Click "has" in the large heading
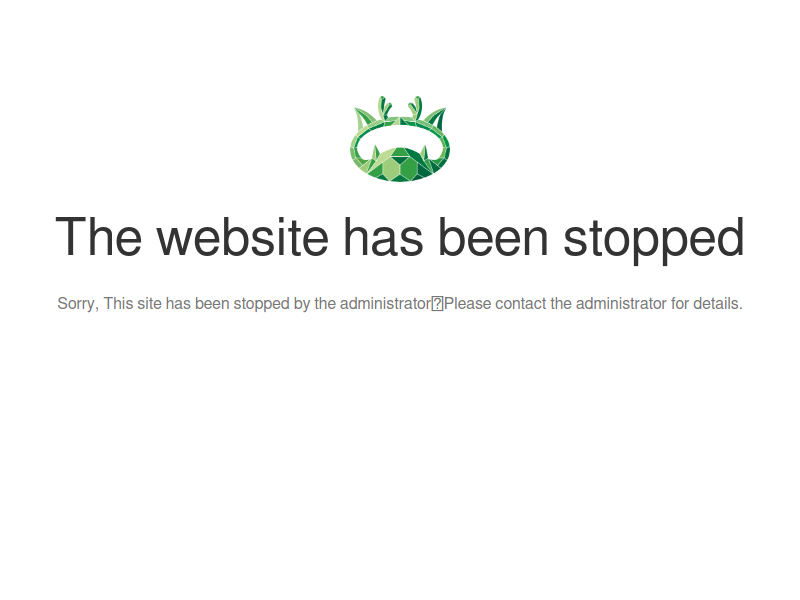 (384, 237)
